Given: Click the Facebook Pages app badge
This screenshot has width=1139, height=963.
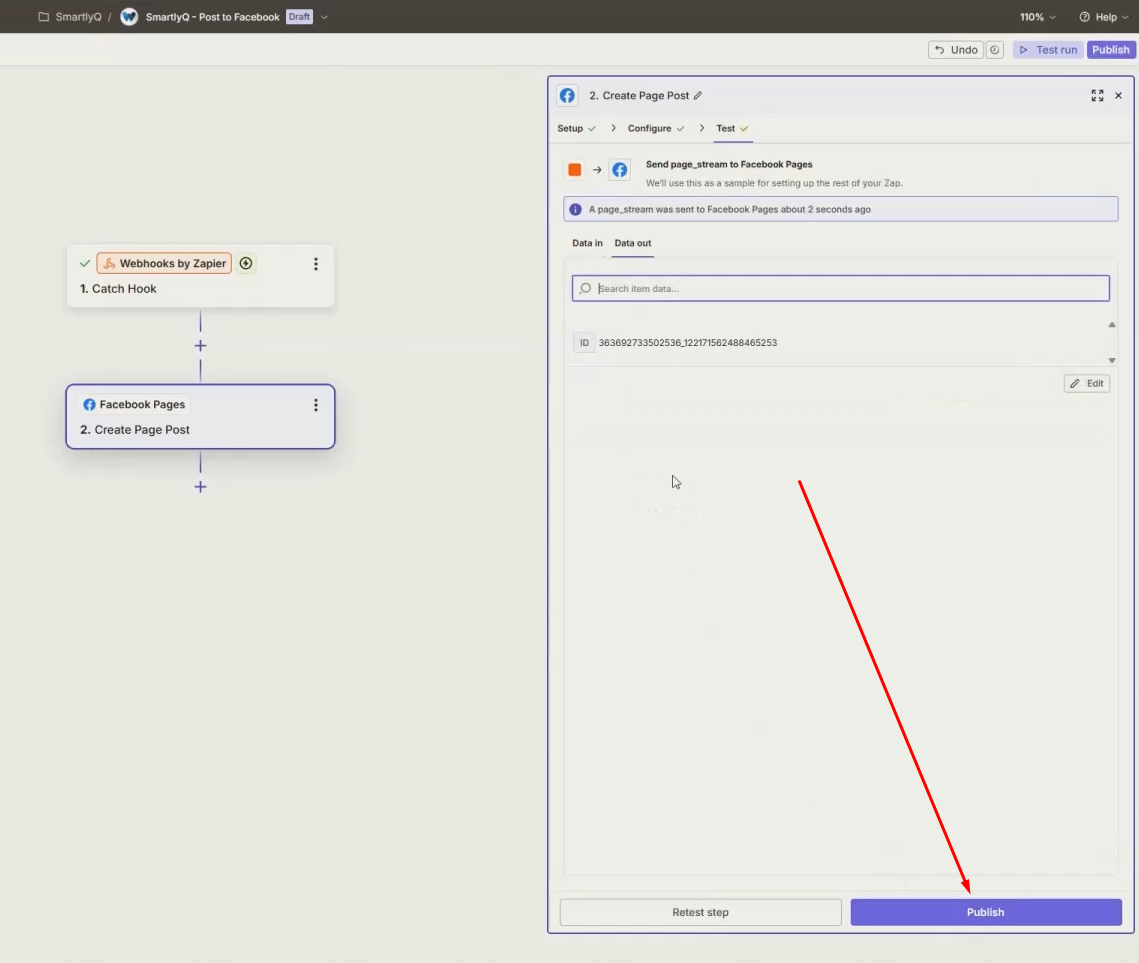Looking at the screenshot, I should [134, 405].
